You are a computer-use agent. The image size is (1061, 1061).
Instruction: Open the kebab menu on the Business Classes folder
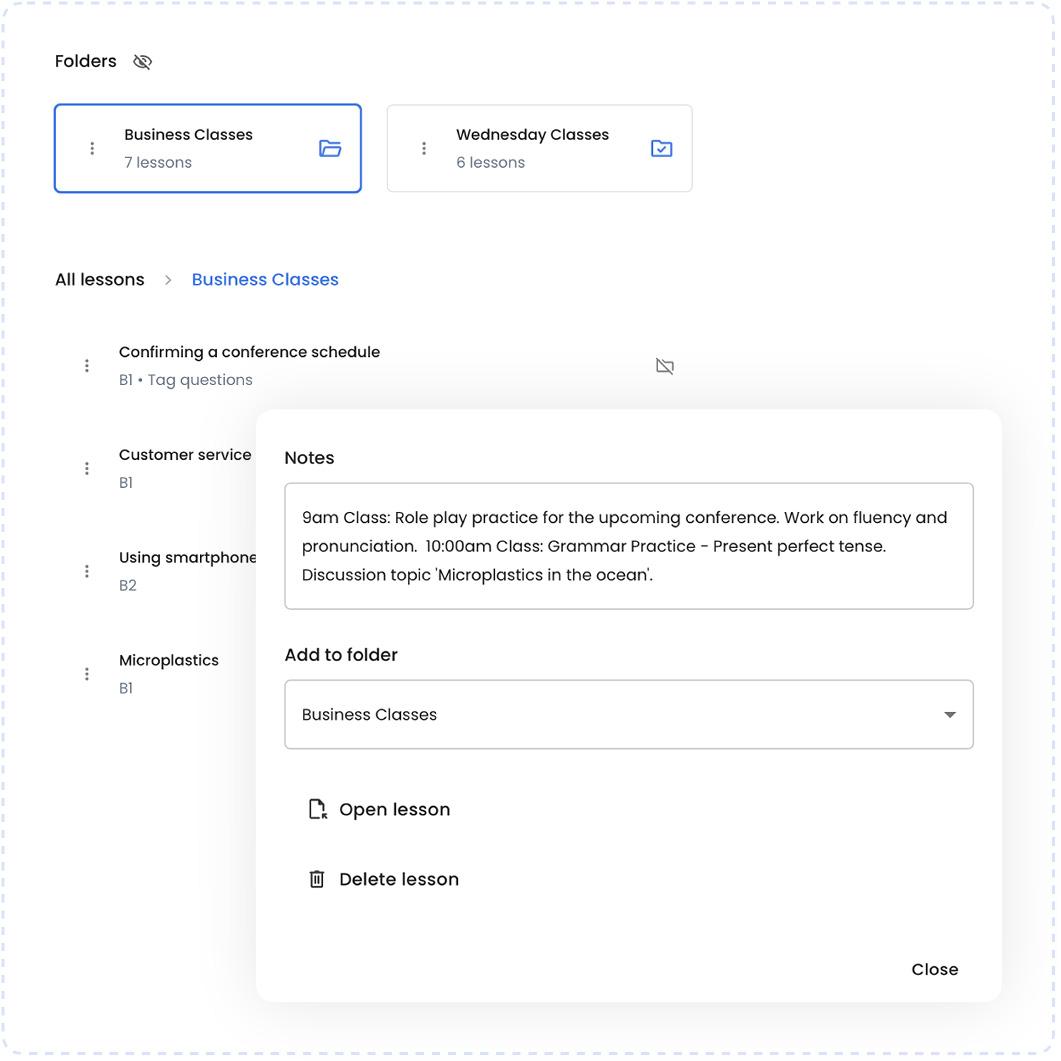click(x=92, y=147)
